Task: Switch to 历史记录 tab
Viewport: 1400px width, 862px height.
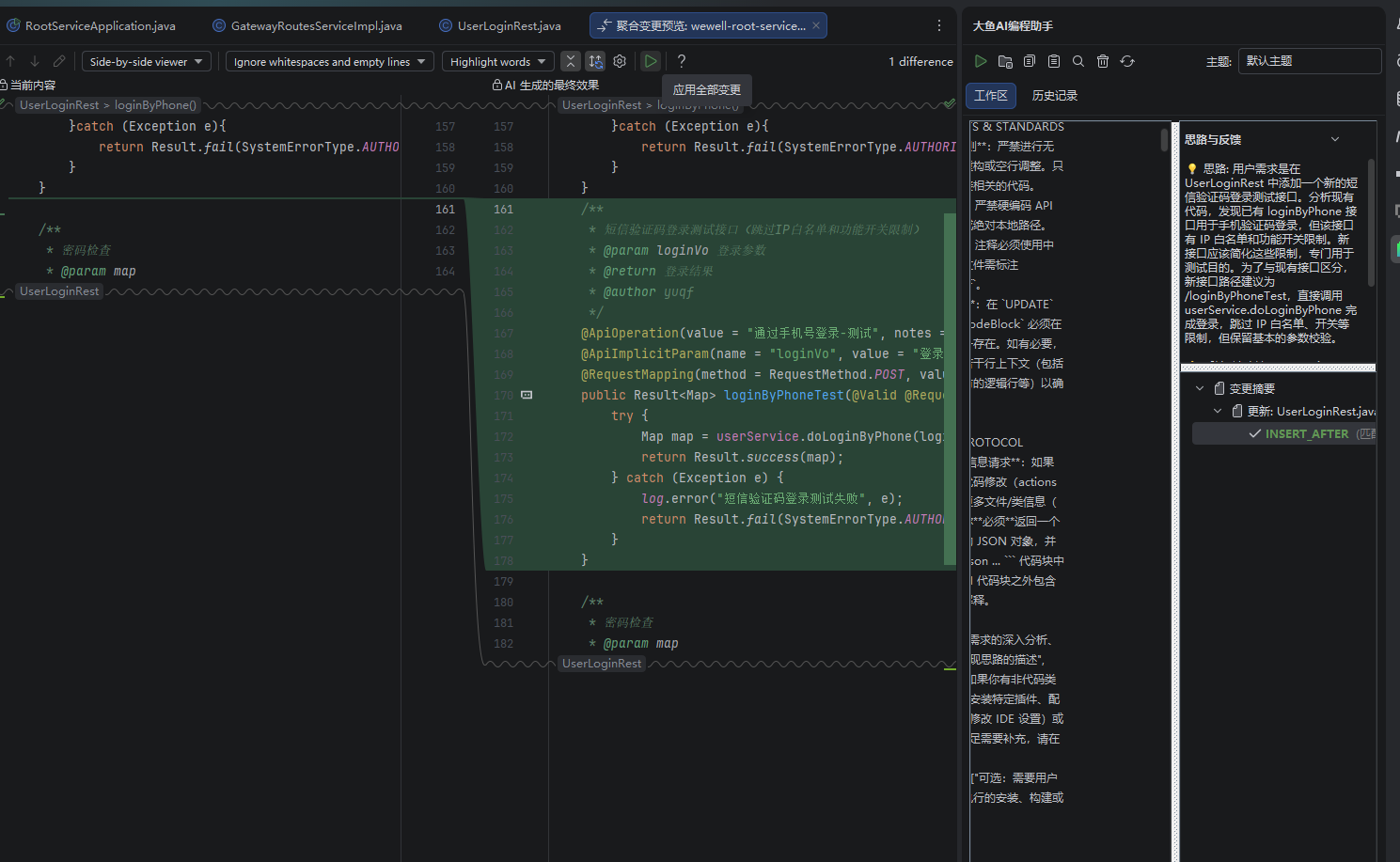Action: coord(1055,96)
